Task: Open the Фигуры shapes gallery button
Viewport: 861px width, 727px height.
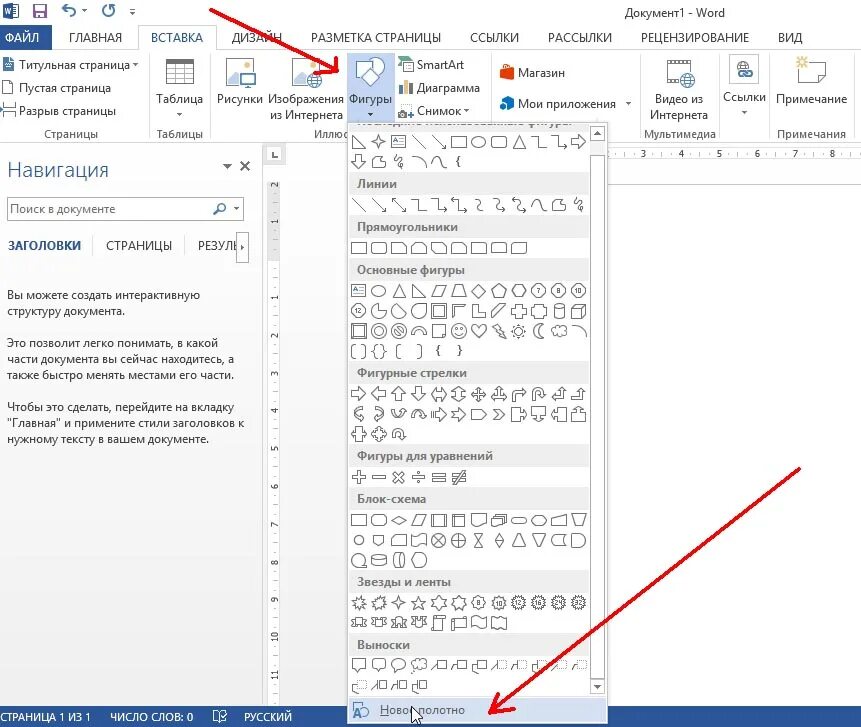Action: (371, 87)
